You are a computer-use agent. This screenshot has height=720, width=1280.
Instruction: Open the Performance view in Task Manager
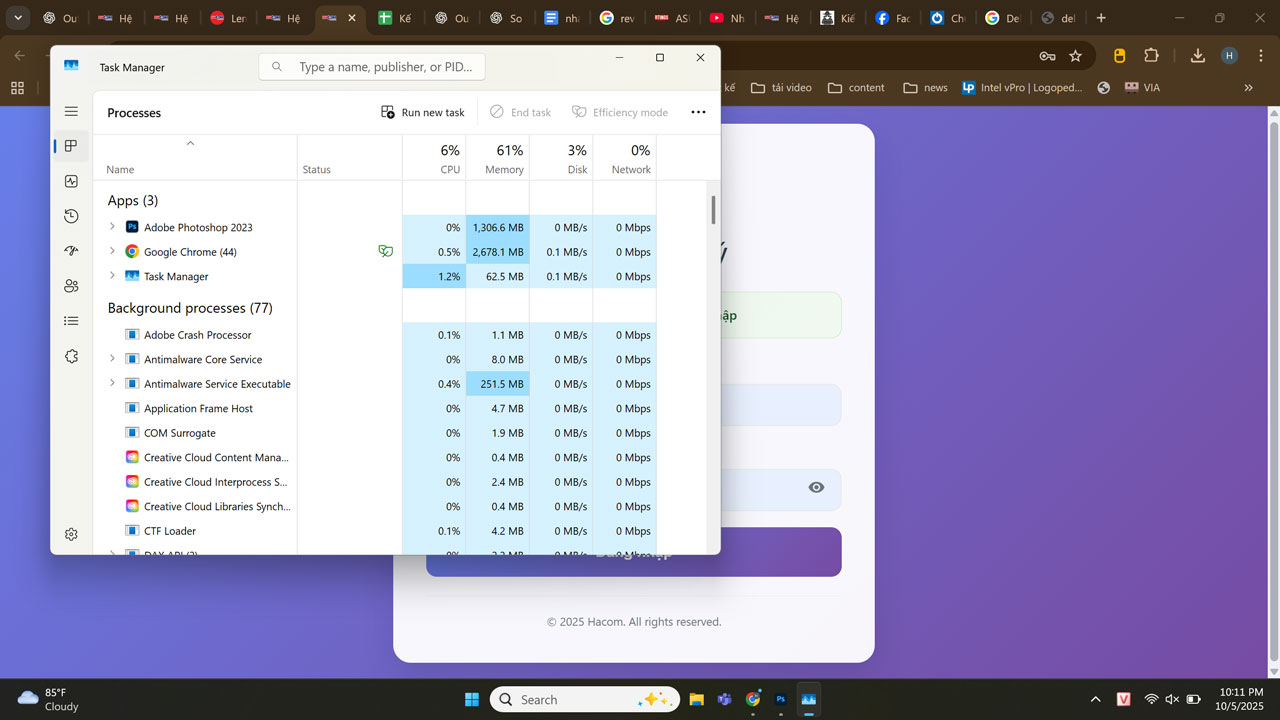71,181
